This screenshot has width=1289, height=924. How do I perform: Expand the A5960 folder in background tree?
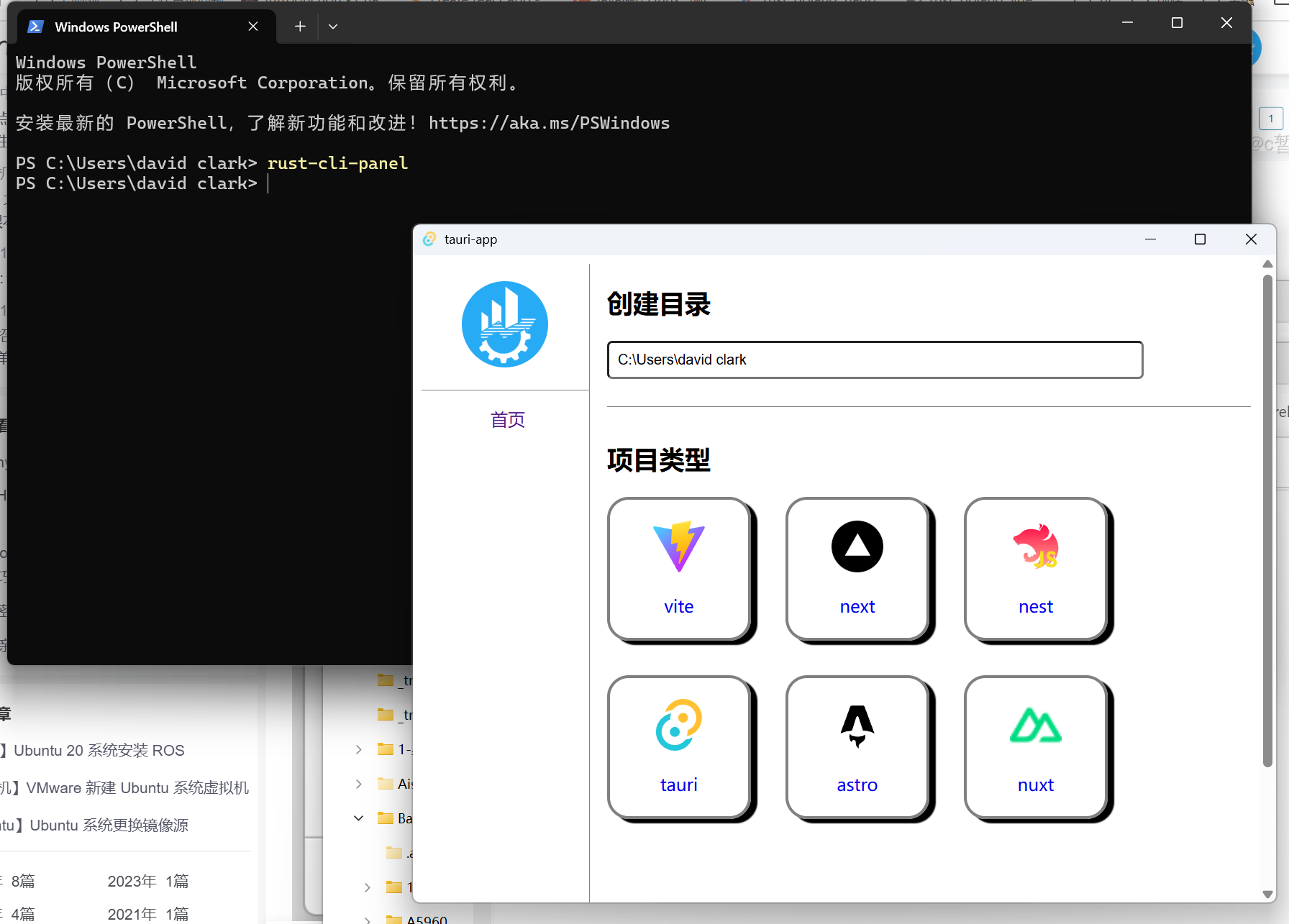coord(368,920)
